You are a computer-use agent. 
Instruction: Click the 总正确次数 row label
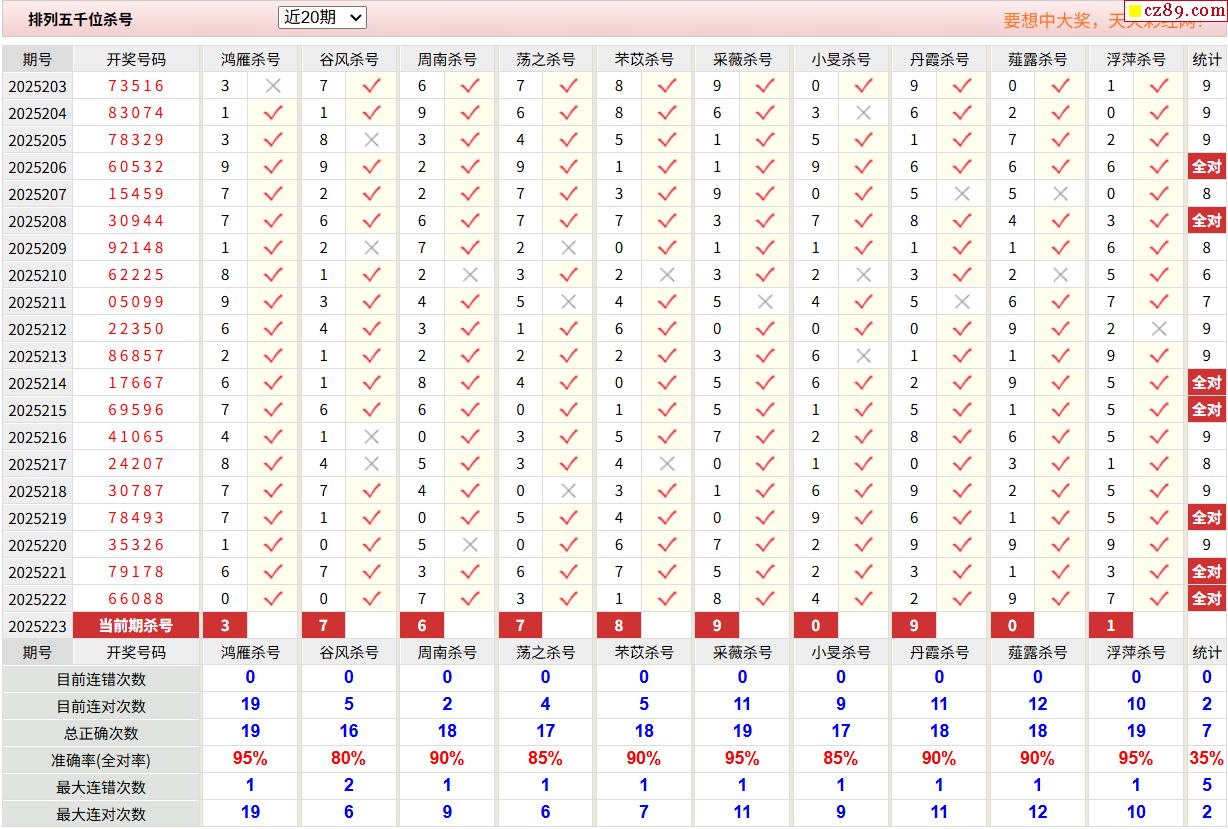[101, 733]
